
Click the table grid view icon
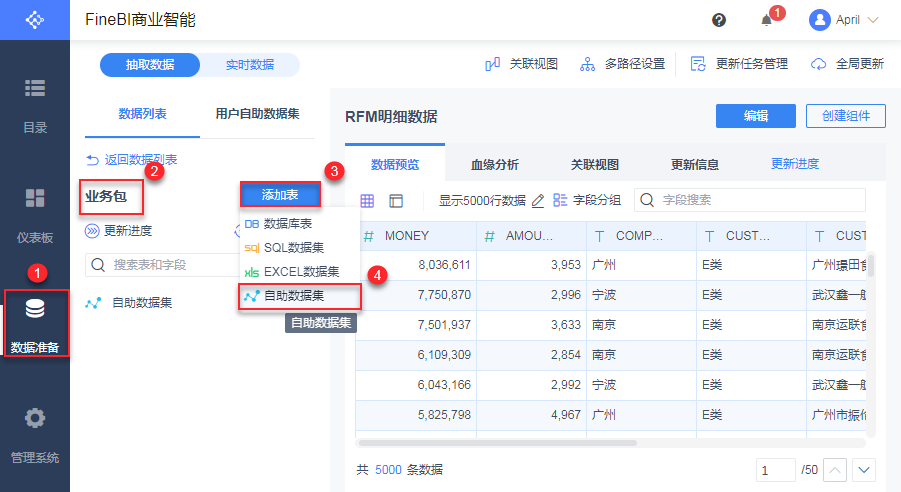click(367, 200)
